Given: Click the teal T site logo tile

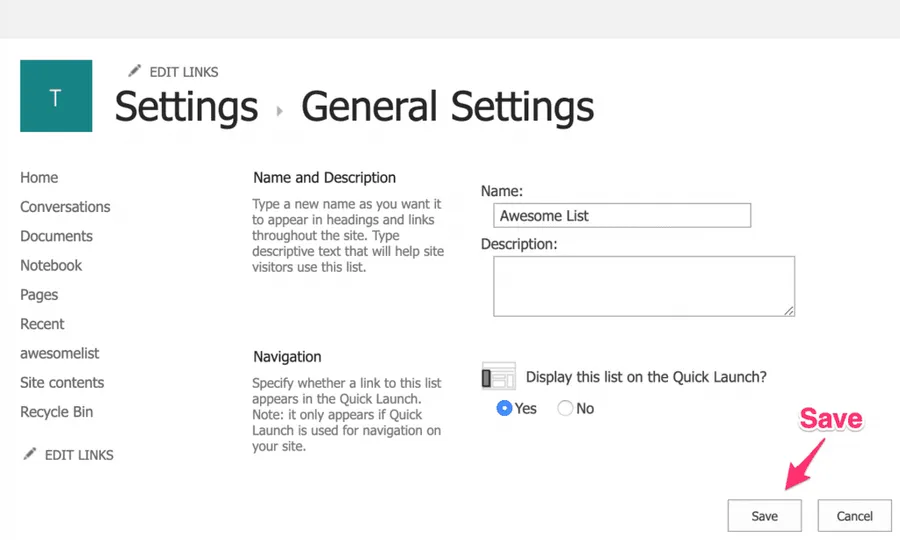Looking at the screenshot, I should coord(56,96).
